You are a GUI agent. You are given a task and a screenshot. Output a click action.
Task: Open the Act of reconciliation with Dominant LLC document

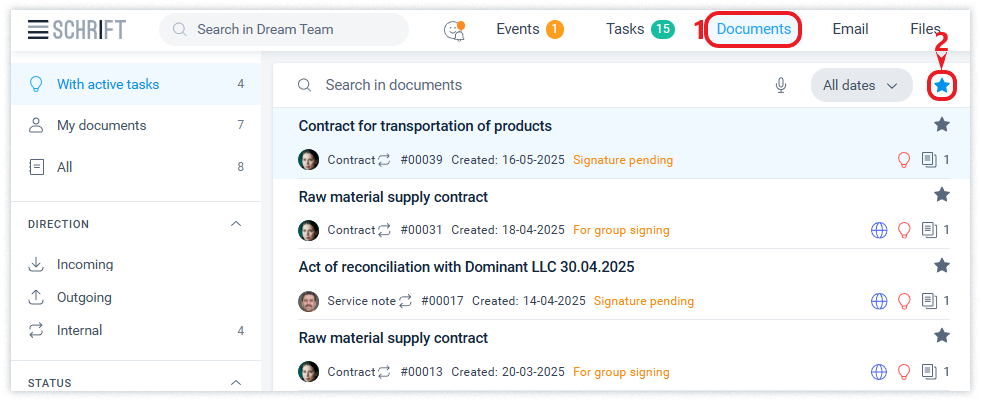[466, 267]
